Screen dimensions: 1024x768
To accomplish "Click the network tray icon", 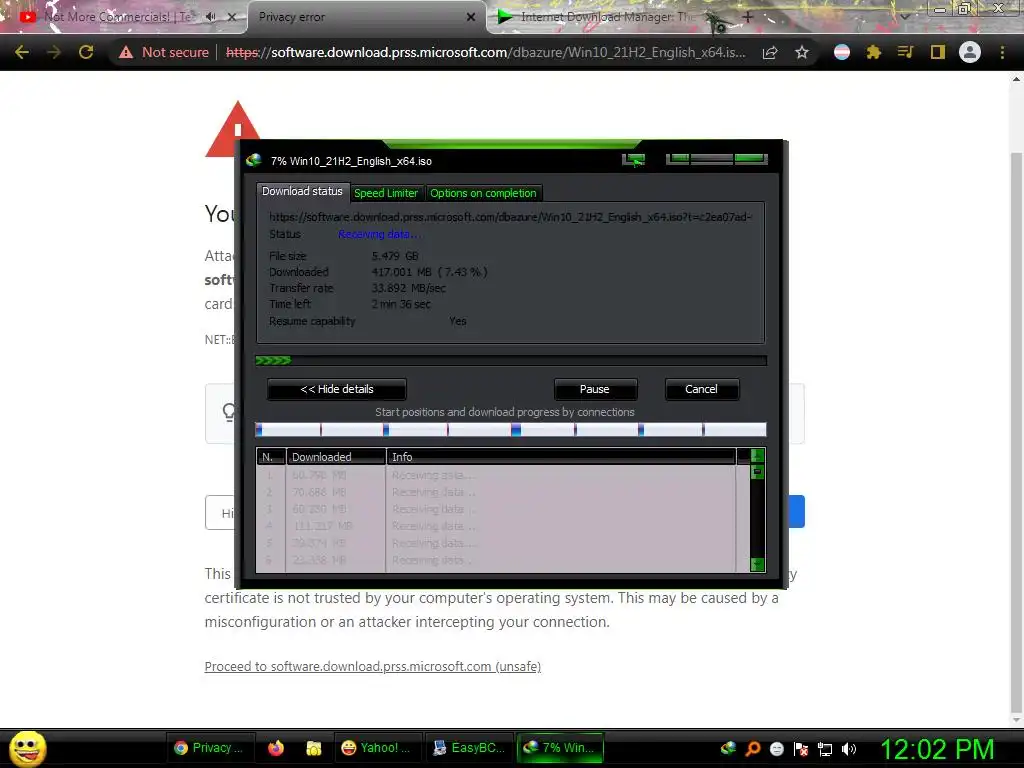I will pyautogui.click(x=825, y=749).
